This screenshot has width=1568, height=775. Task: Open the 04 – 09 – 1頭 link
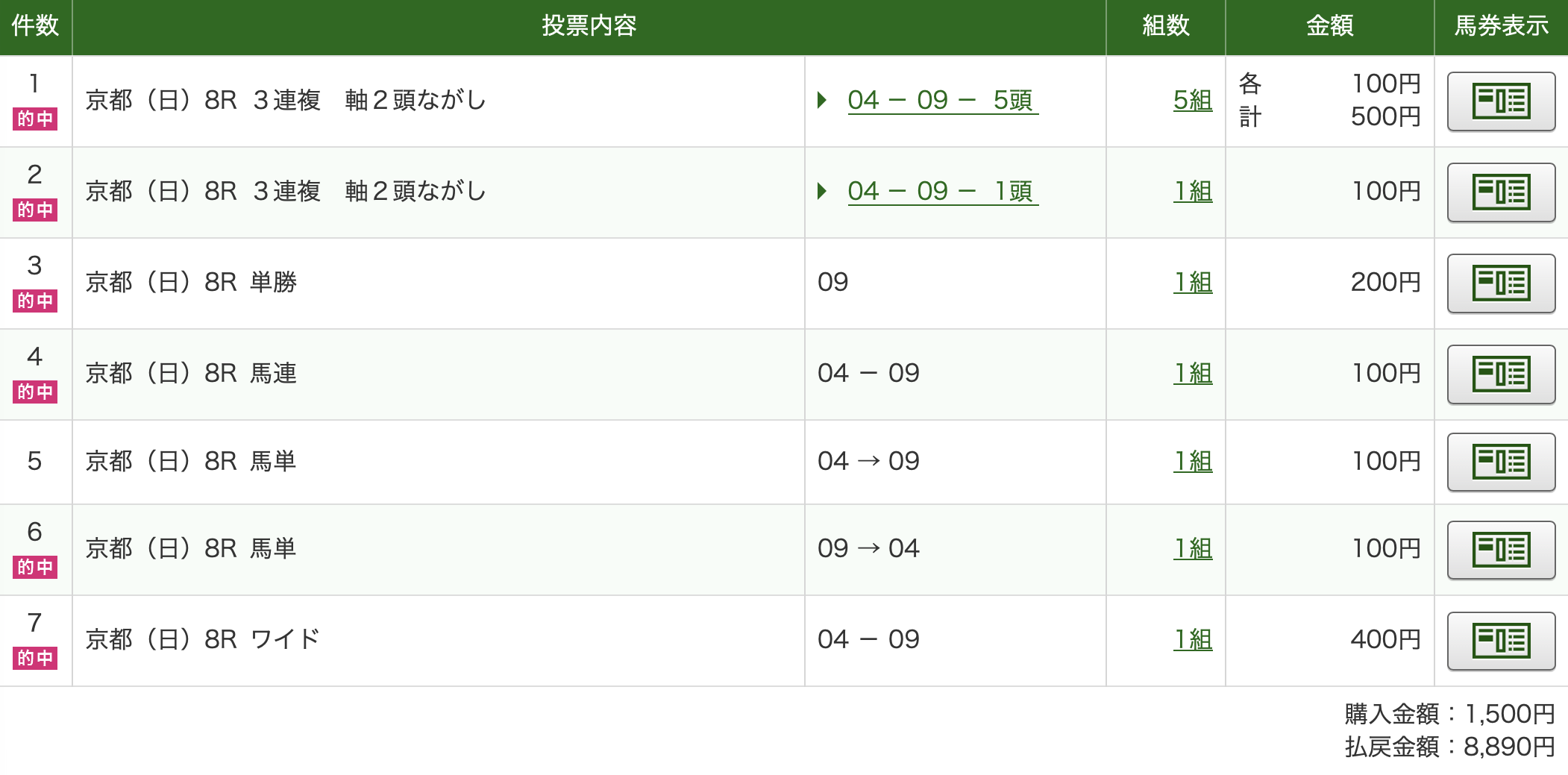coord(941,191)
